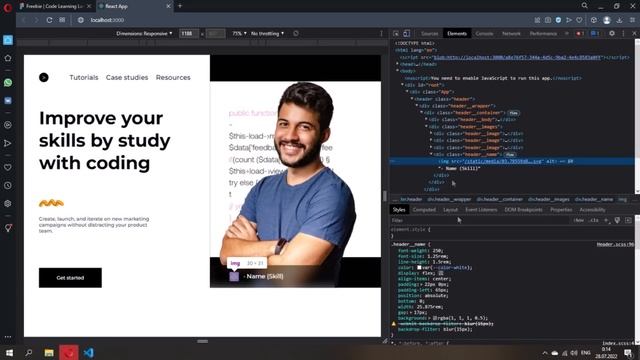Click the white color swatch of color property

pos(419,267)
